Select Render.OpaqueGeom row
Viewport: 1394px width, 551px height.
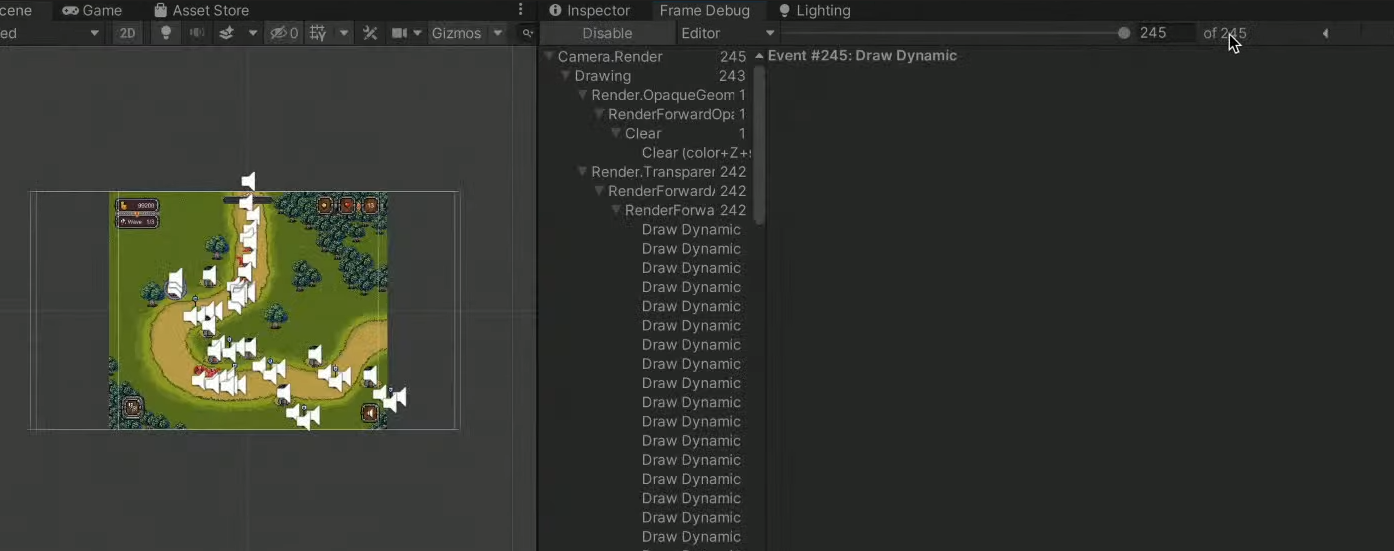[646, 95]
